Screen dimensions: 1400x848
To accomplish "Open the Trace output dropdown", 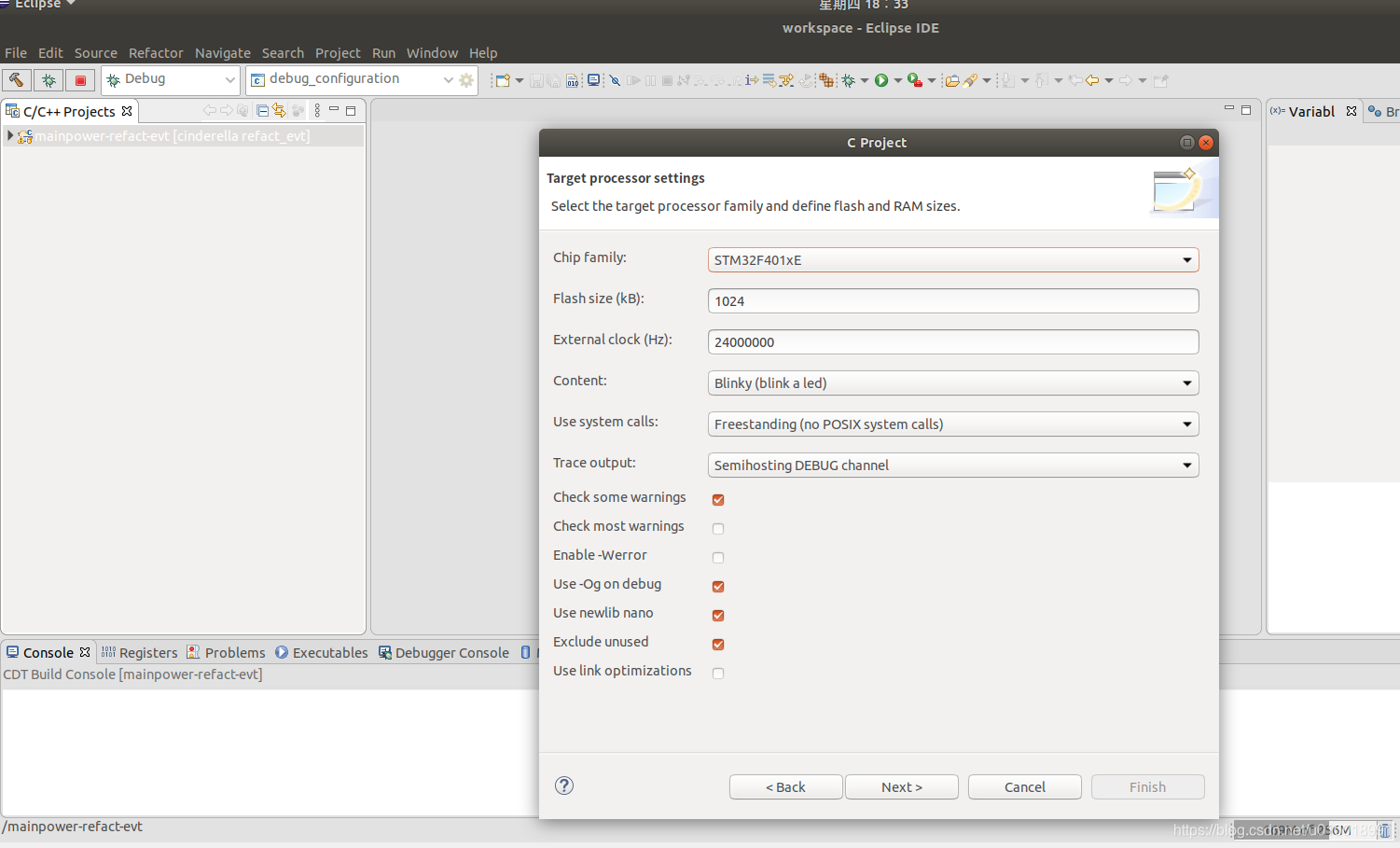I will point(953,465).
